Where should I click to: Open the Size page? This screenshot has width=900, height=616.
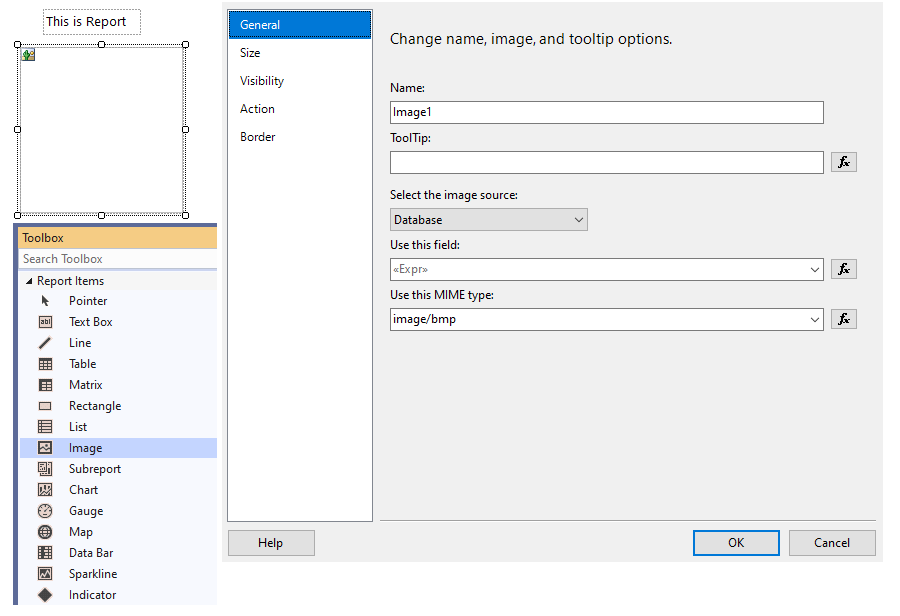click(x=300, y=53)
